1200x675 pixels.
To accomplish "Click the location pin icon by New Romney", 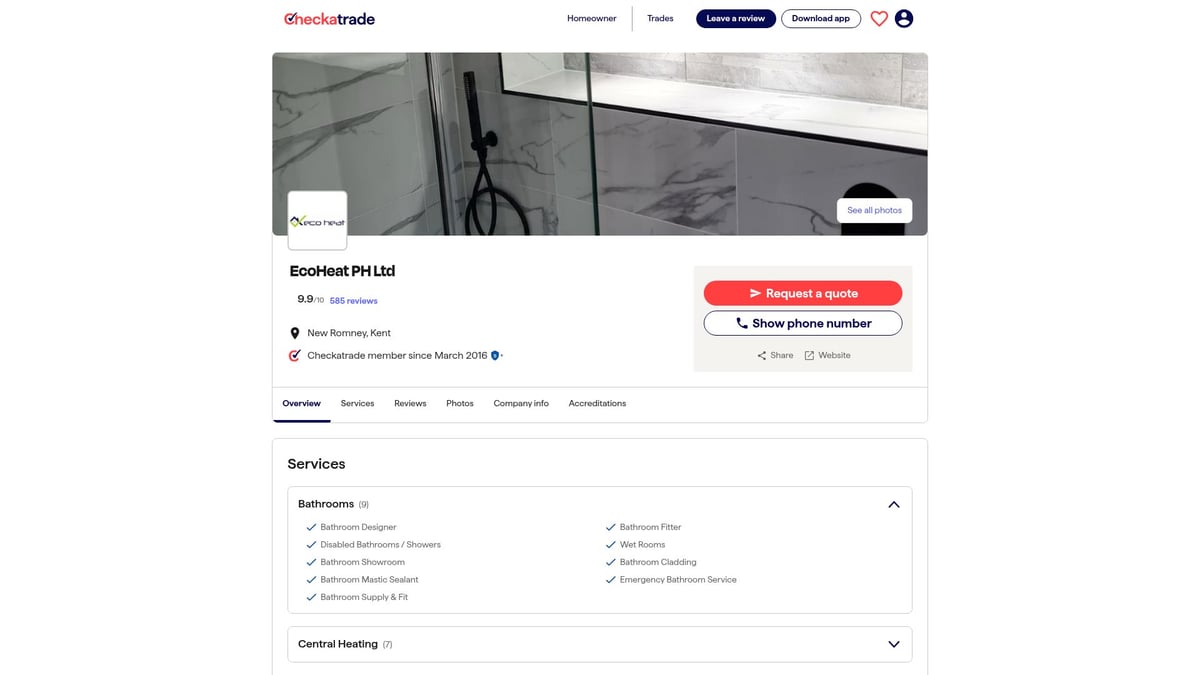I will (x=295, y=333).
